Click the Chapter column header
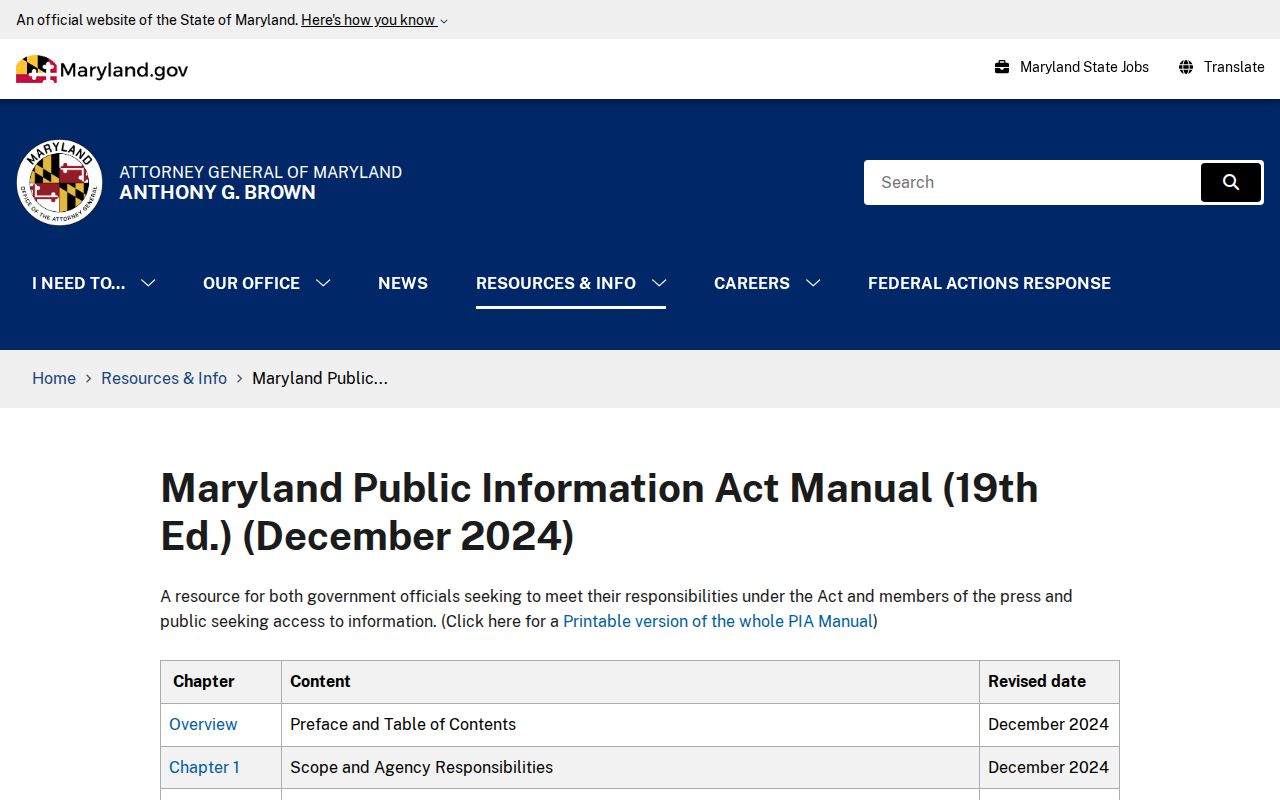Viewport: 1280px width, 800px height. coord(221,681)
